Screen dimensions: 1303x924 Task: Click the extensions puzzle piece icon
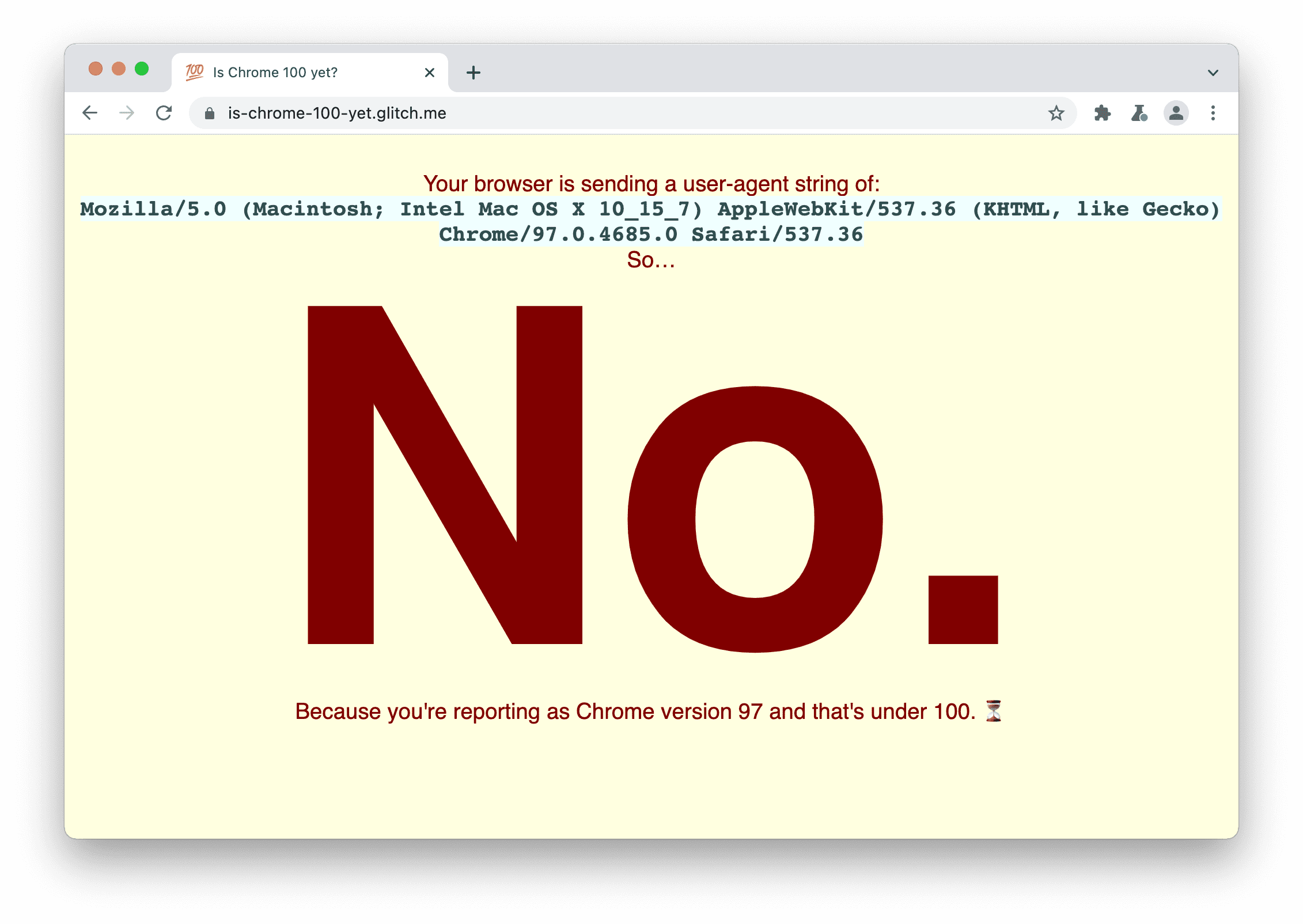coord(1102,113)
